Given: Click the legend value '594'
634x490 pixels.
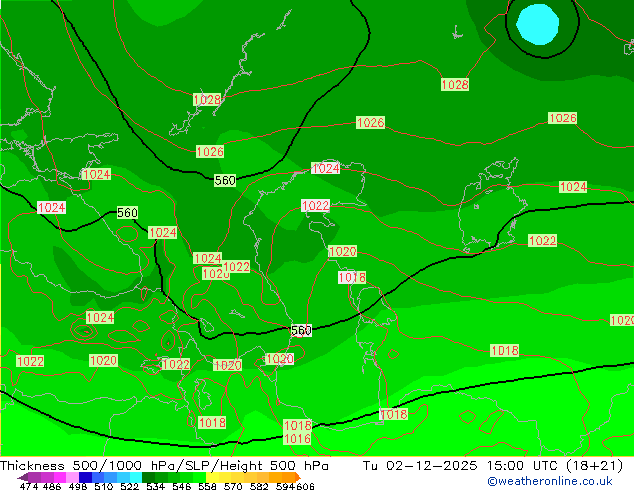Looking at the screenshot, I should (285, 486).
